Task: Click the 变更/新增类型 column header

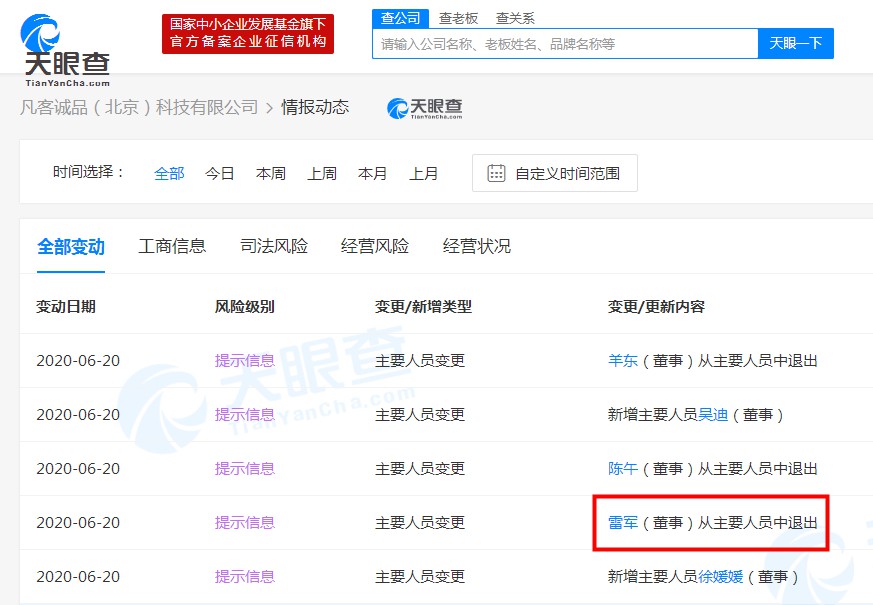Action: coord(423,307)
